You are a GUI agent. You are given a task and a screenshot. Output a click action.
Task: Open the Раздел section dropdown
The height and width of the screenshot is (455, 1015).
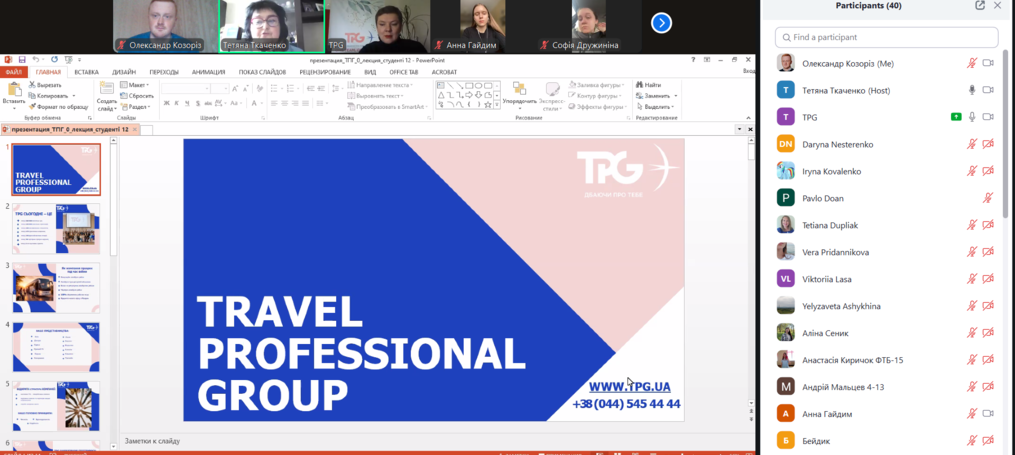click(x=138, y=107)
